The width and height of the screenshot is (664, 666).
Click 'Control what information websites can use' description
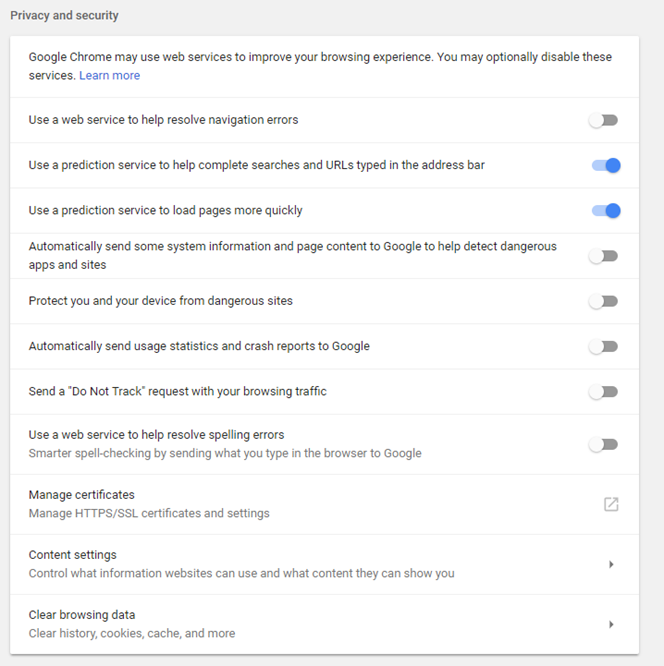[x=242, y=573]
